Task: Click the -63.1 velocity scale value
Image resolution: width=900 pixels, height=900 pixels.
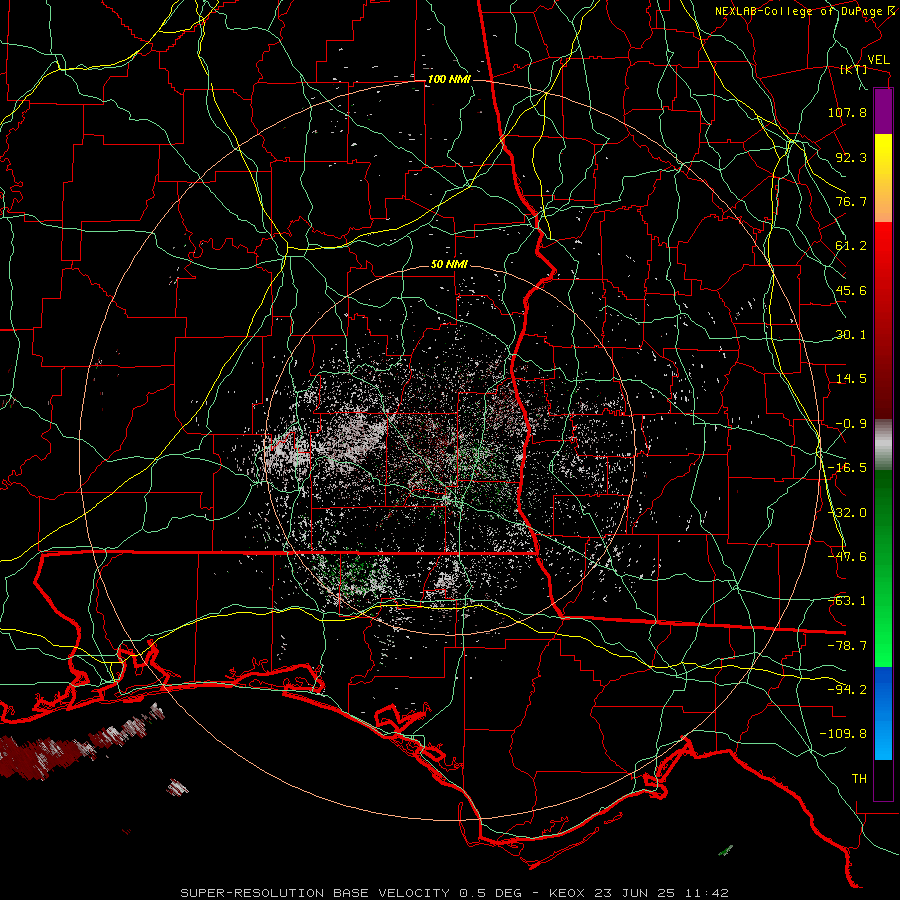Action: (847, 601)
